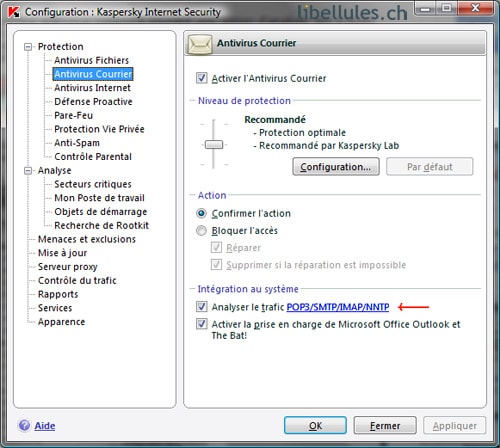Select Antivirus Fichiers in the tree
500x448 pixels.
[x=91, y=60]
